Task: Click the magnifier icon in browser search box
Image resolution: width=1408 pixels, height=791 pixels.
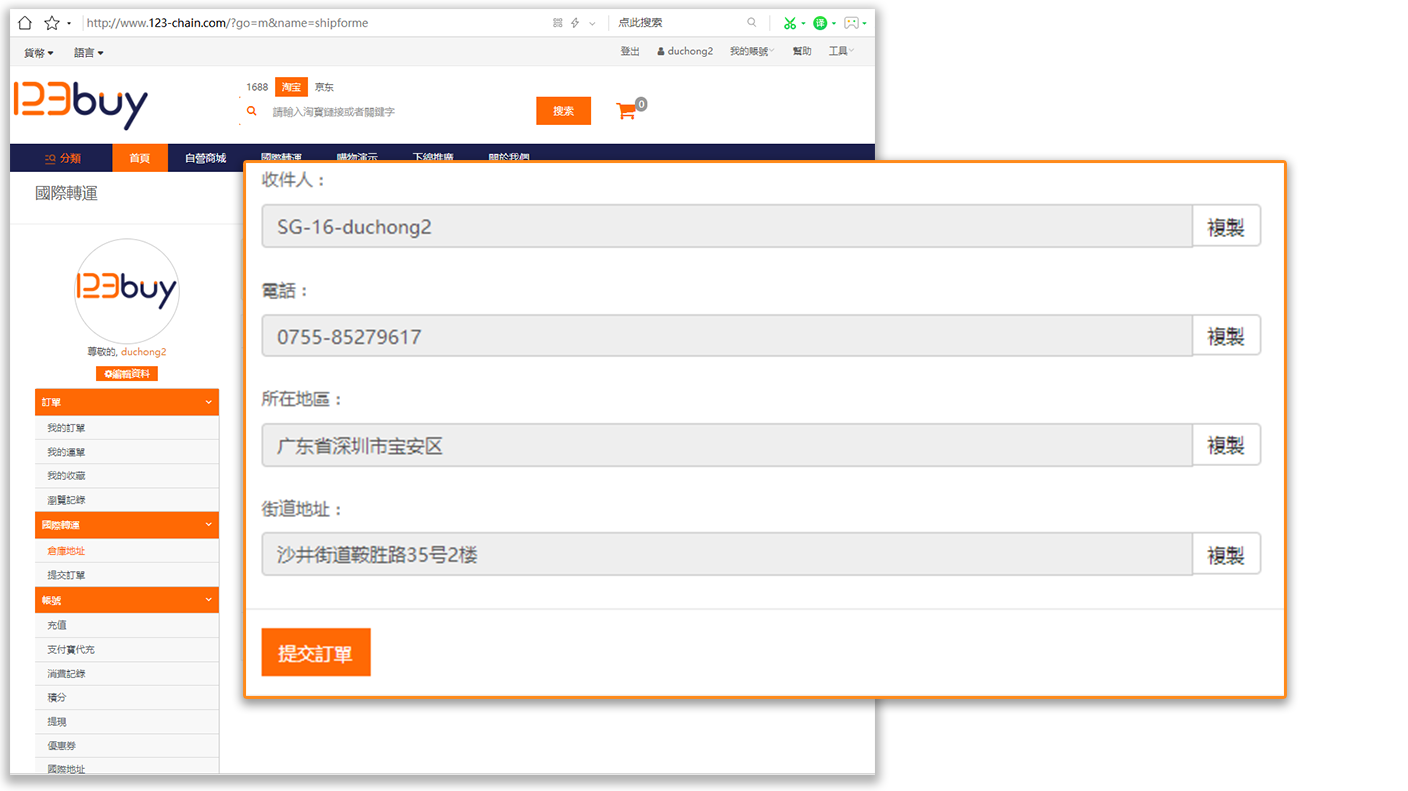Action: (x=752, y=23)
